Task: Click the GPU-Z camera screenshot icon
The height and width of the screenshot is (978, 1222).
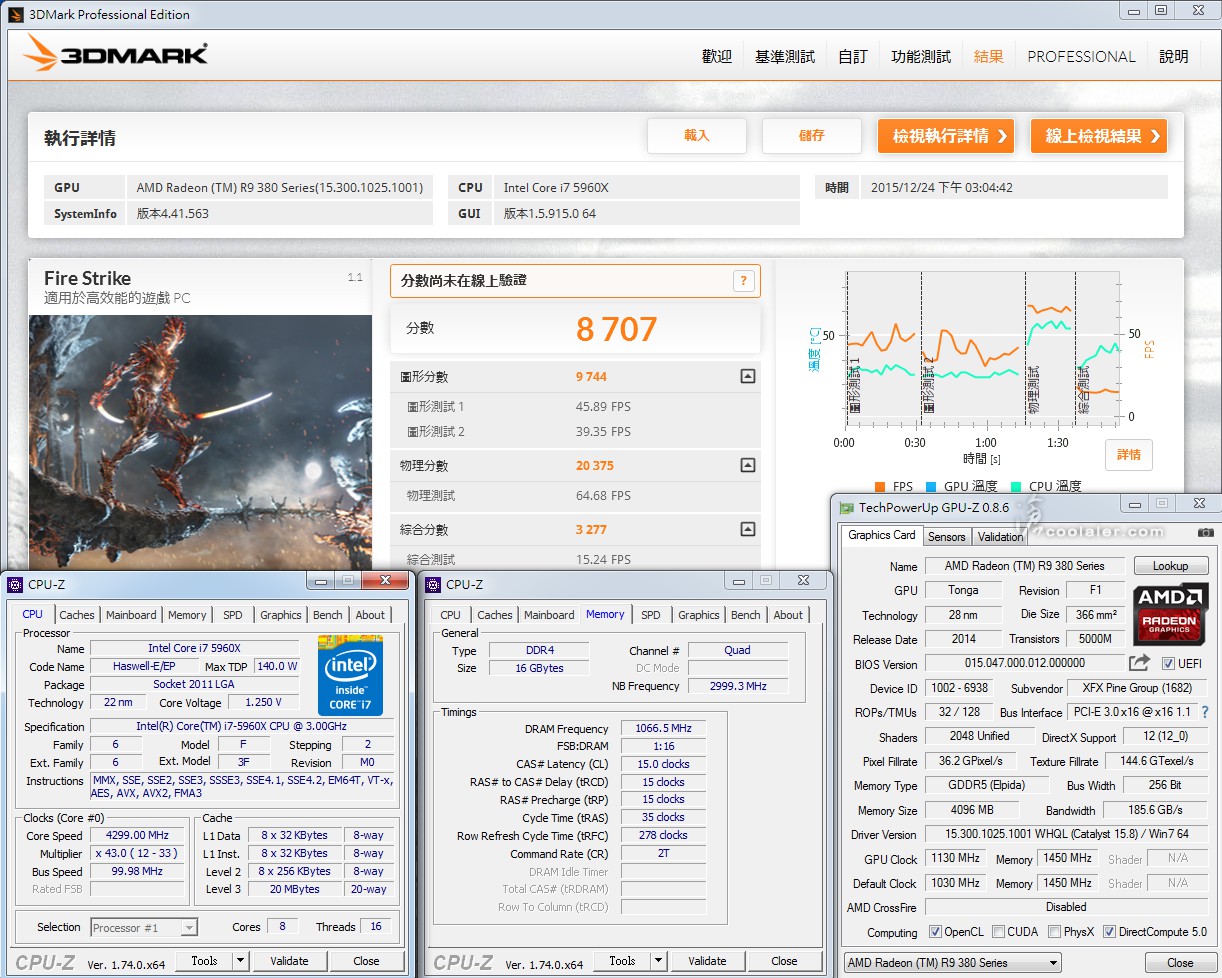Action: (1206, 534)
